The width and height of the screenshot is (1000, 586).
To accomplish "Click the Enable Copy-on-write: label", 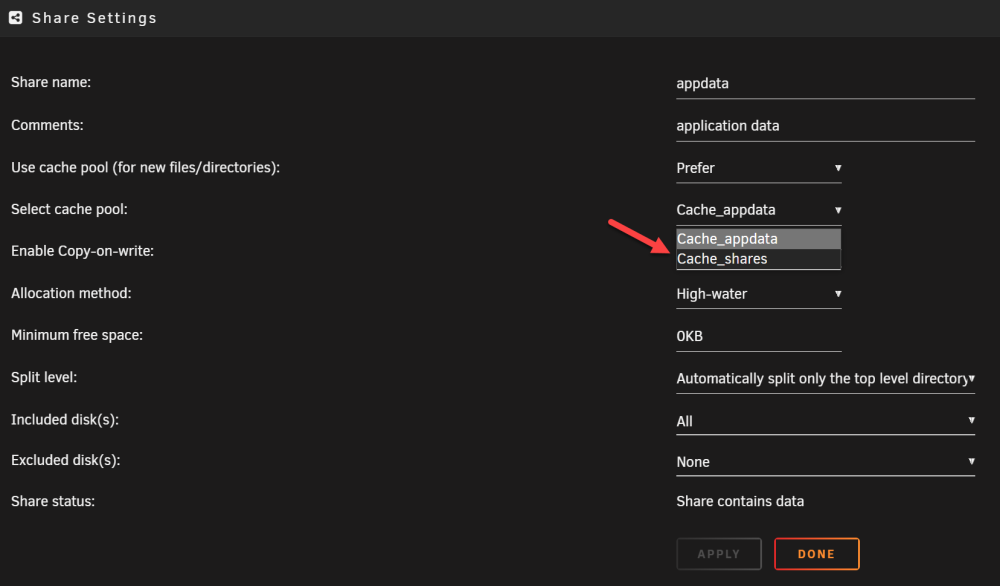I will click(82, 251).
